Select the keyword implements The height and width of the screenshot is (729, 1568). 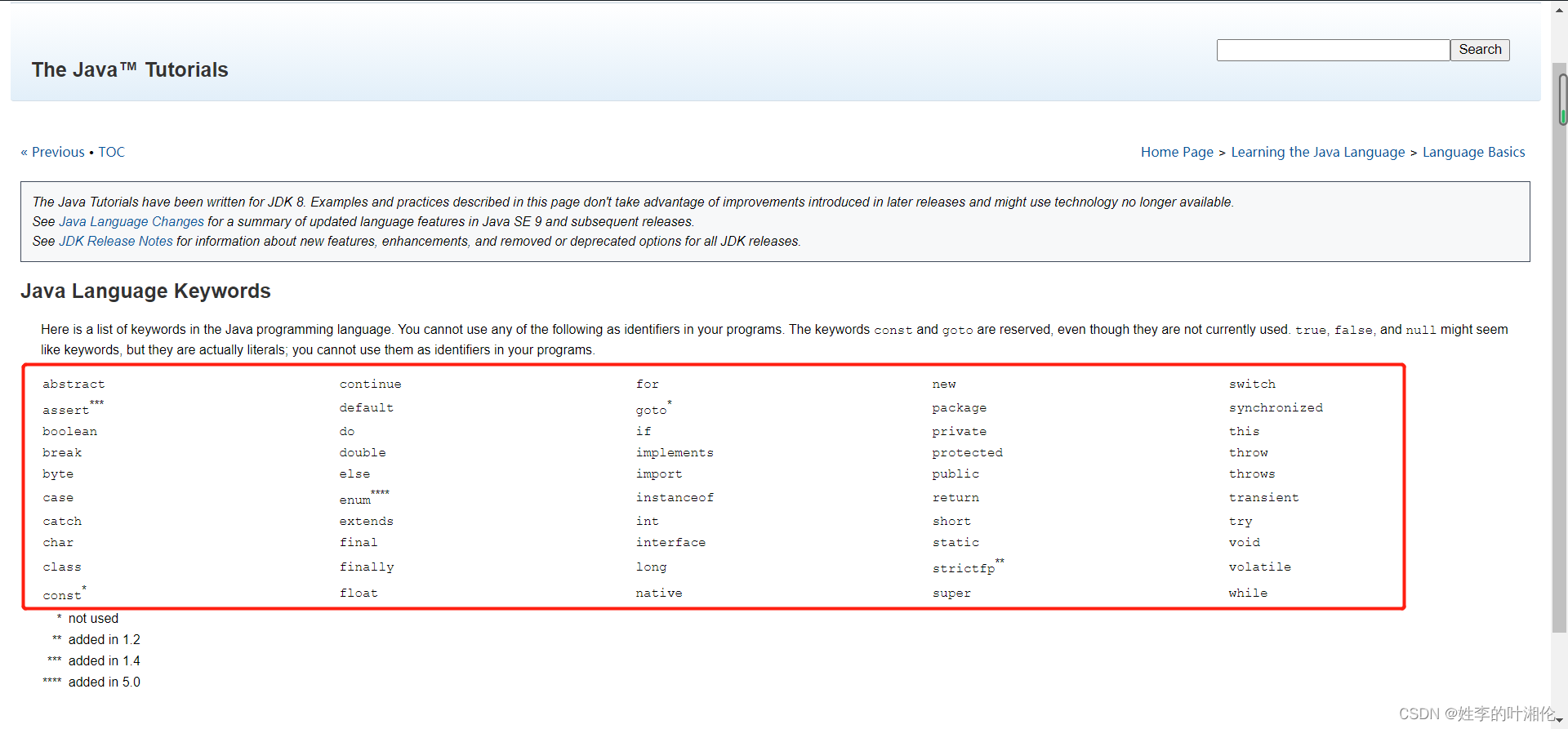(675, 452)
